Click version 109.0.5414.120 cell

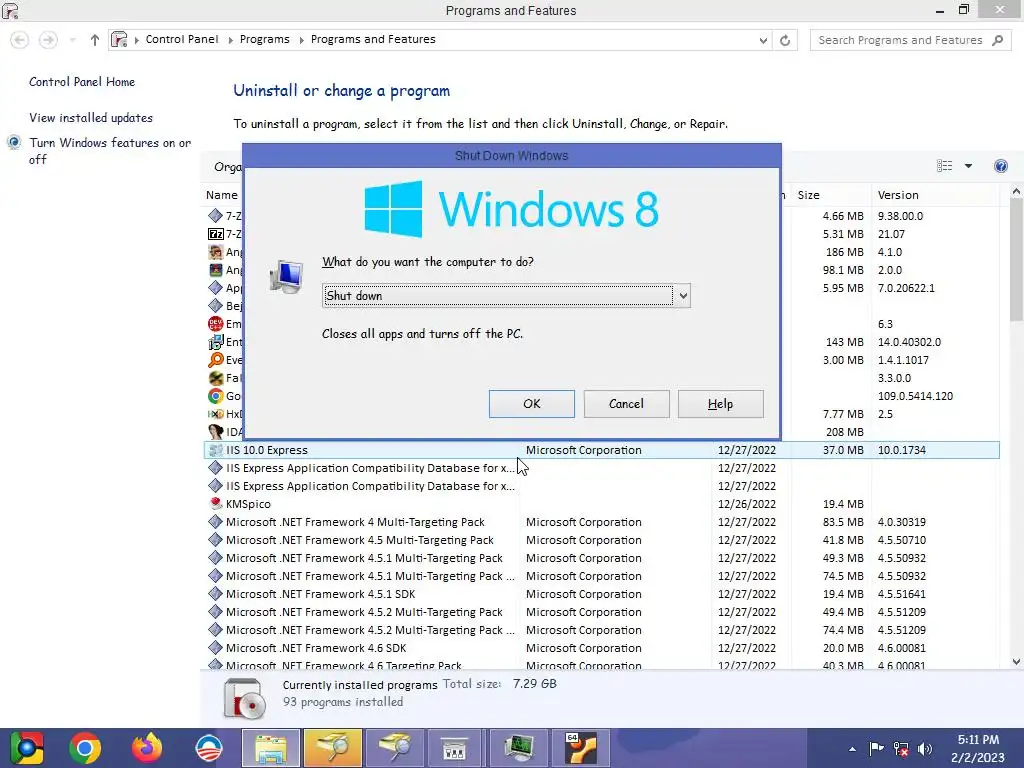[x=915, y=396]
